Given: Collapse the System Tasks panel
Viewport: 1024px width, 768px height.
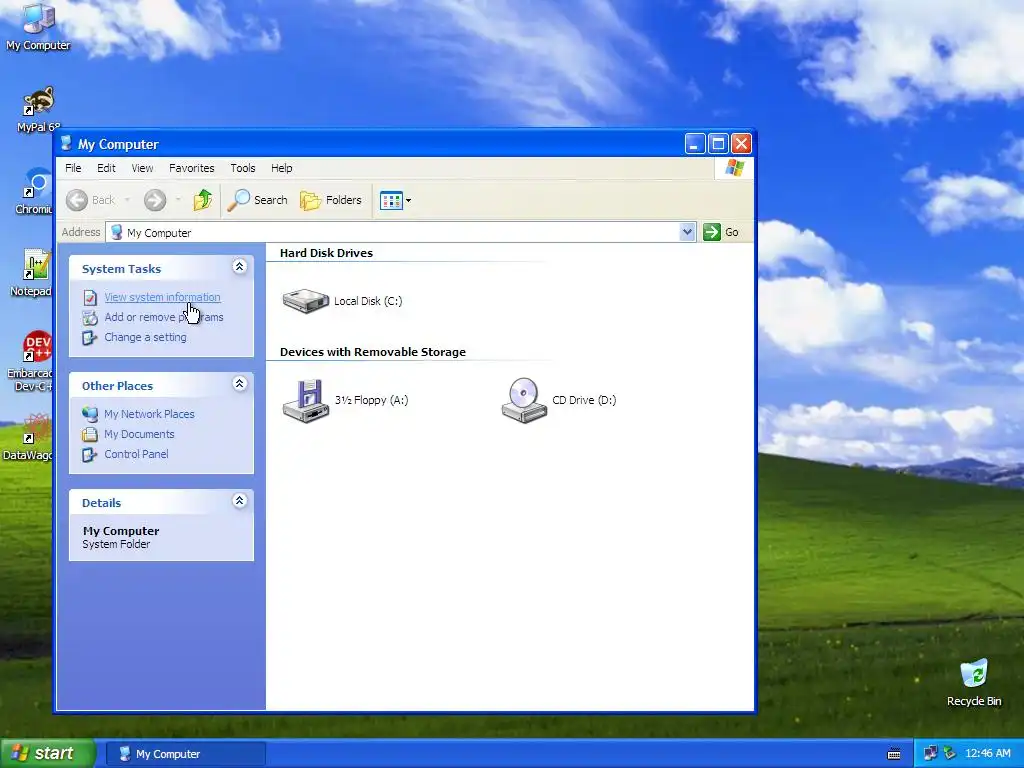Looking at the screenshot, I should 240,266.
